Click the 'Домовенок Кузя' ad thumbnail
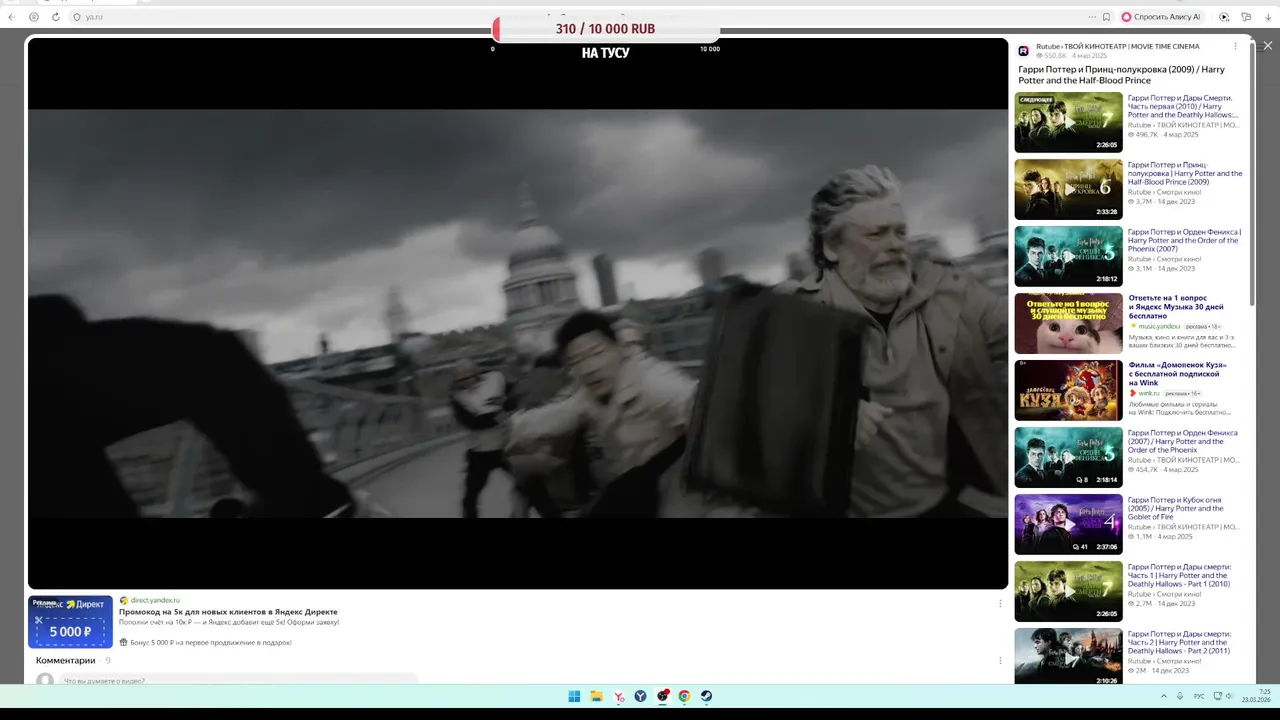Viewport: 1280px width, 720px height. pos(1068,390)
